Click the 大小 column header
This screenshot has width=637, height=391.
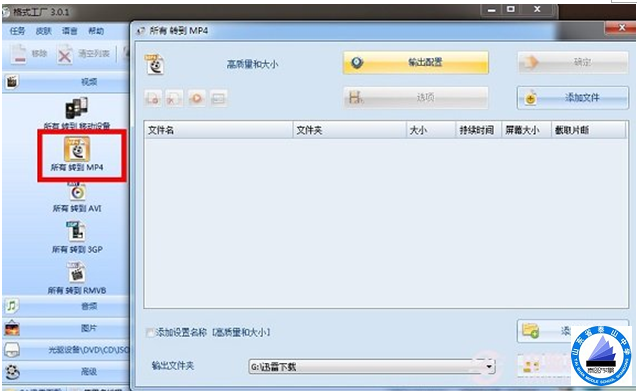coord(431,130)
